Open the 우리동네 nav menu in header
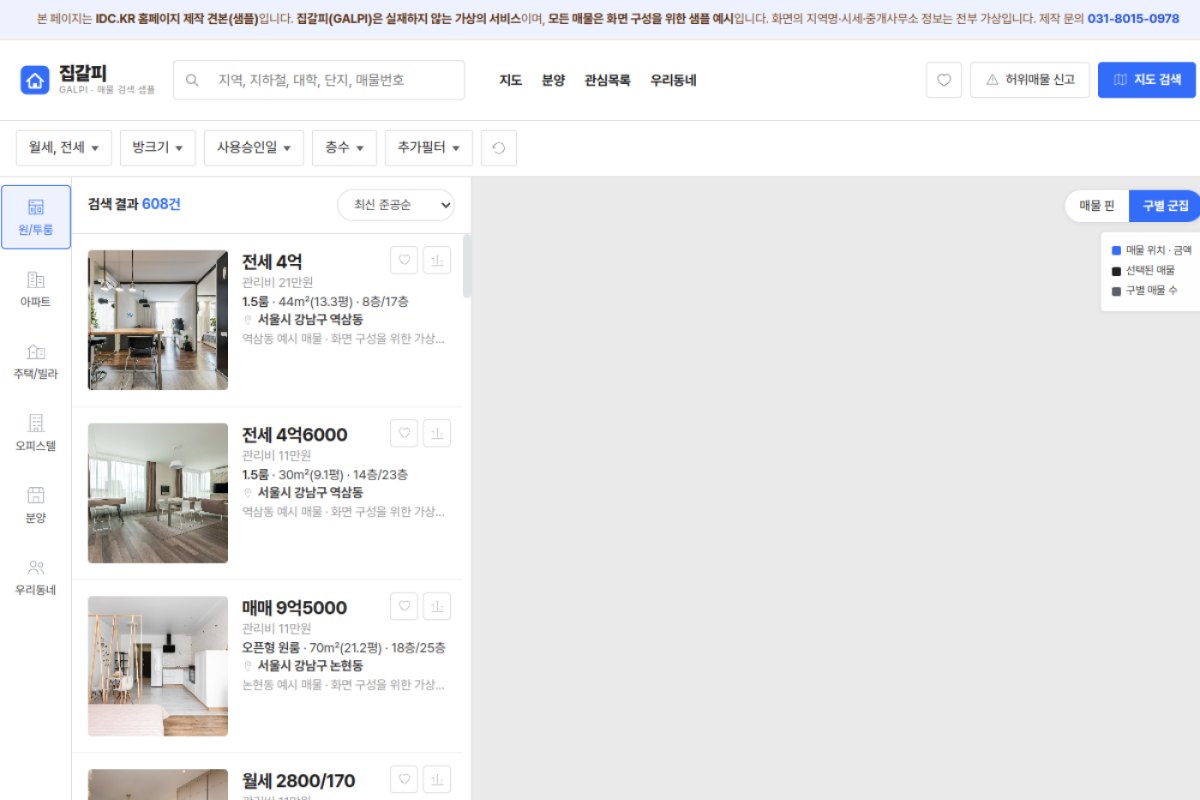The width and height of the screenshot is (1200, 800). coord(673,80)
